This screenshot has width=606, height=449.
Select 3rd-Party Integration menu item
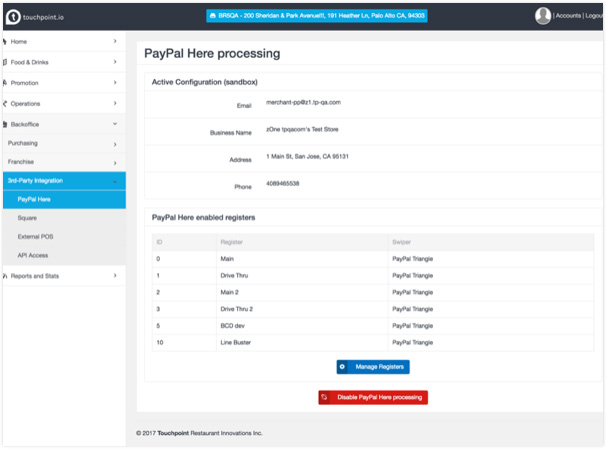[x=64, y=181]
